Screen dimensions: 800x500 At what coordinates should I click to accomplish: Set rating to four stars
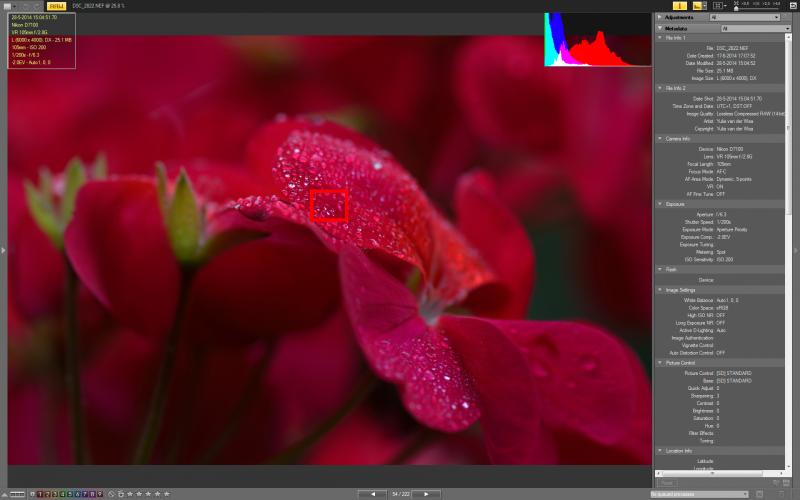(157, 494)
